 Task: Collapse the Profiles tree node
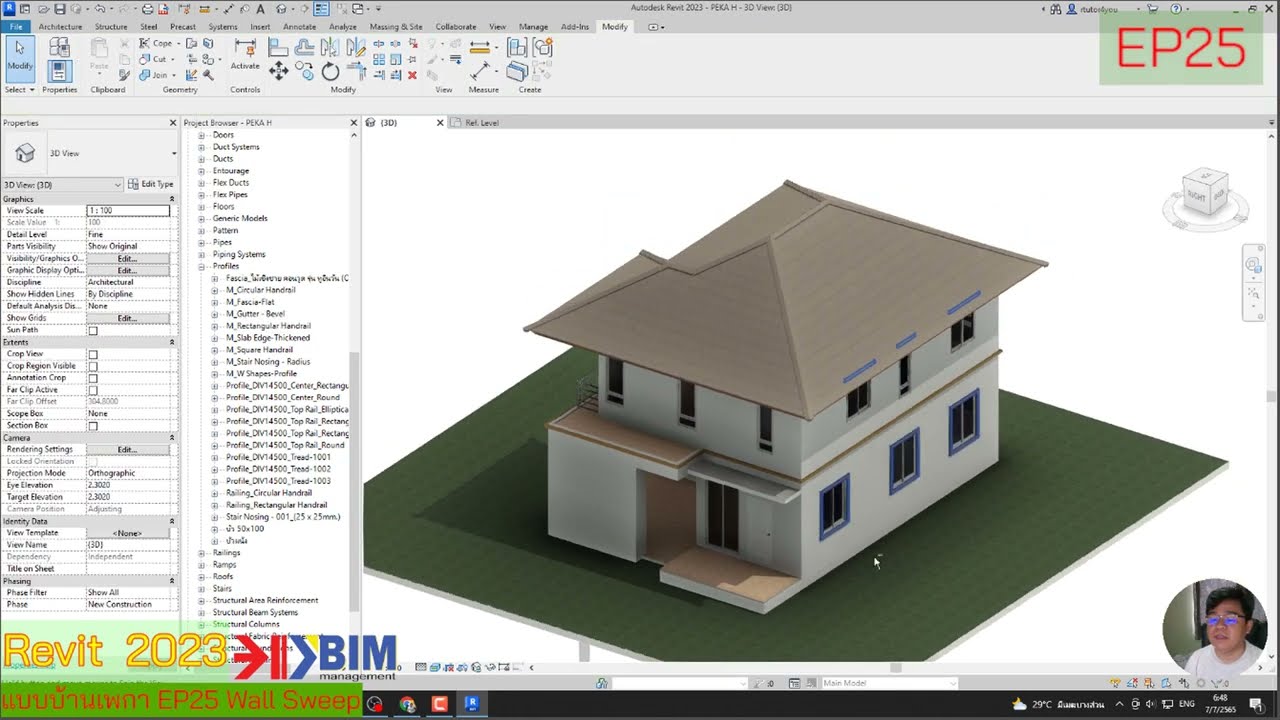click(201, 266)
